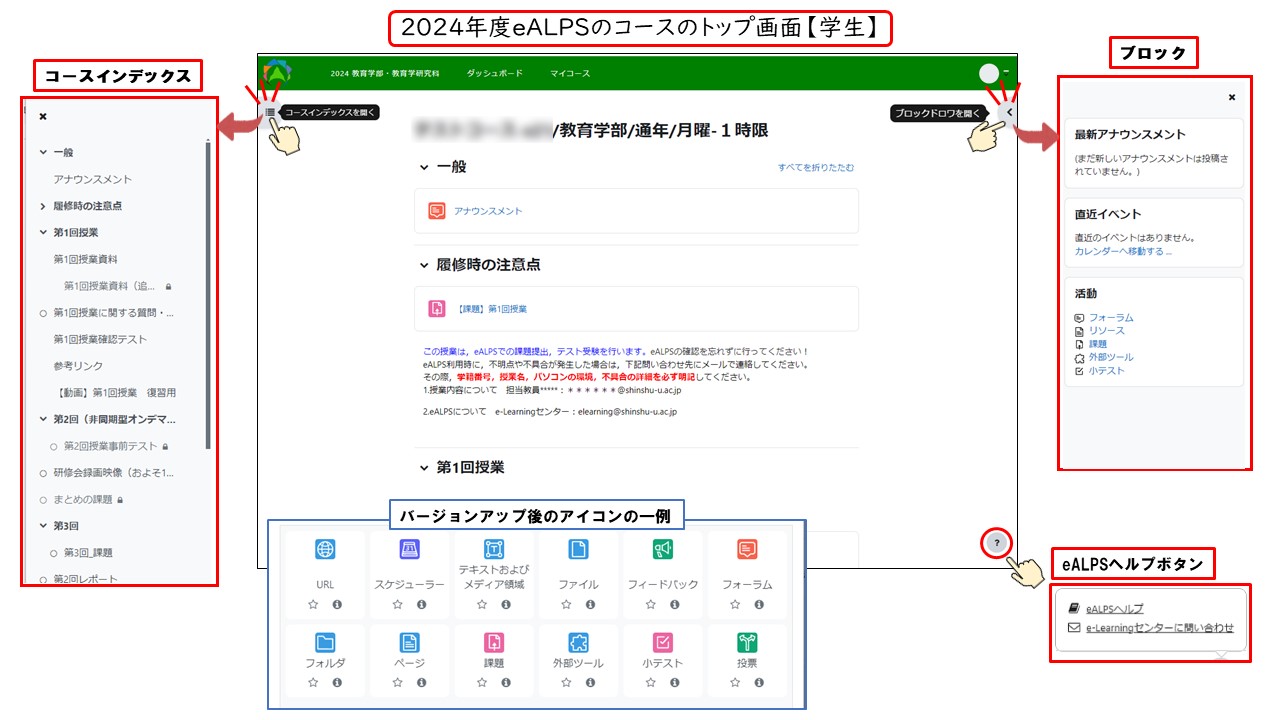Open アナウンスメント link on the course page
The width and height of the screenshot is (1280, 720).
tap(488, 211)
